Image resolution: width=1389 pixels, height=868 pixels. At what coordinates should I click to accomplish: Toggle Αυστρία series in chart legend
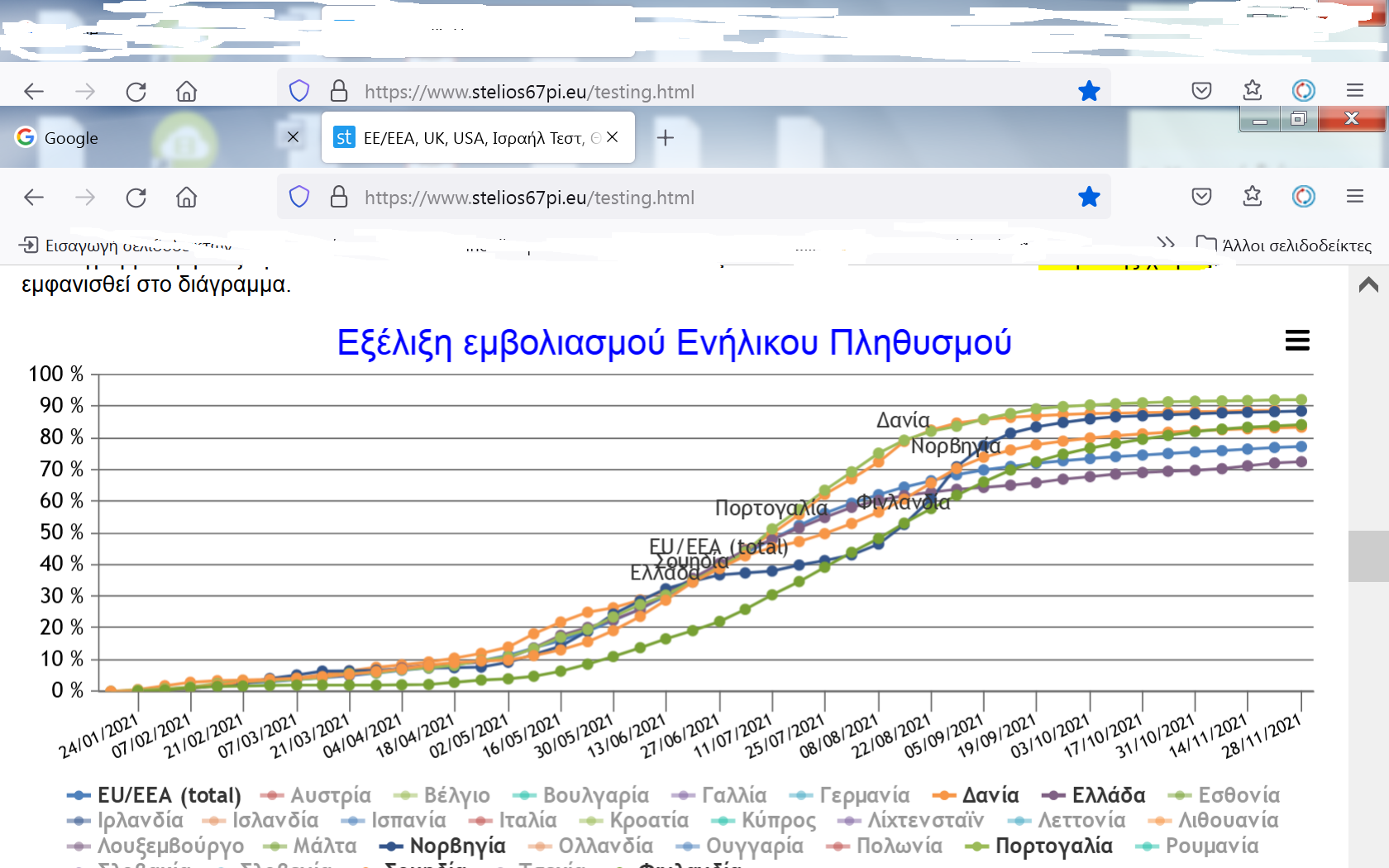tap(315, 795)
